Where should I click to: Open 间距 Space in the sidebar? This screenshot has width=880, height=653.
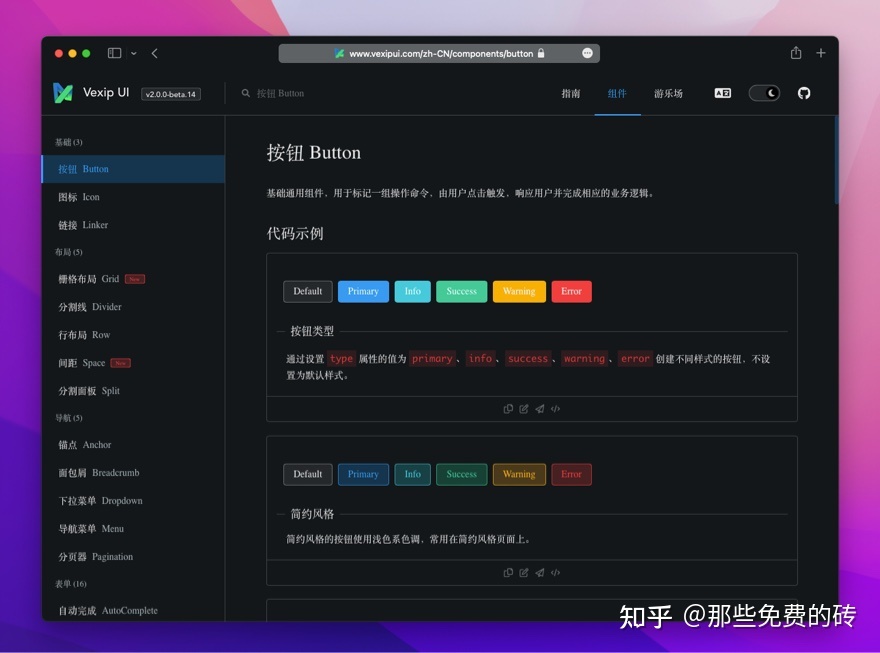click(x=134, y=363)
